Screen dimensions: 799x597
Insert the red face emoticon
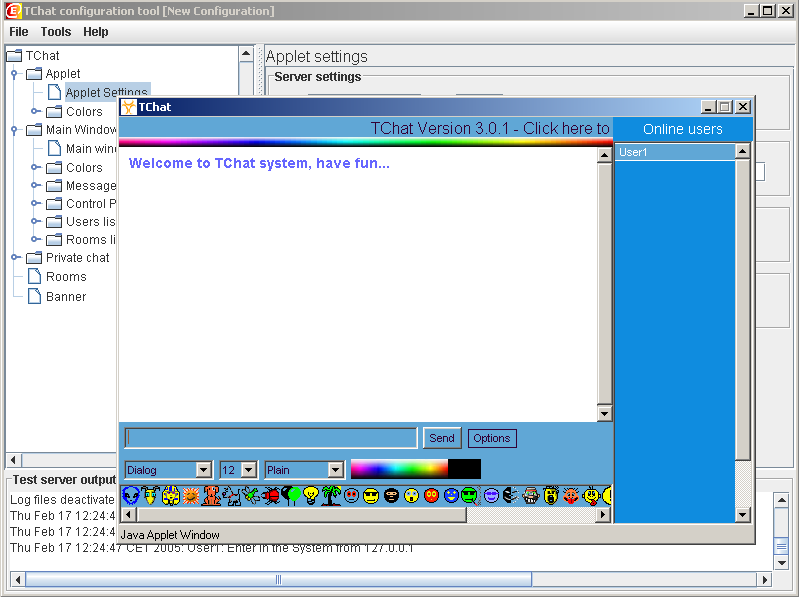[x=431, y=495]
